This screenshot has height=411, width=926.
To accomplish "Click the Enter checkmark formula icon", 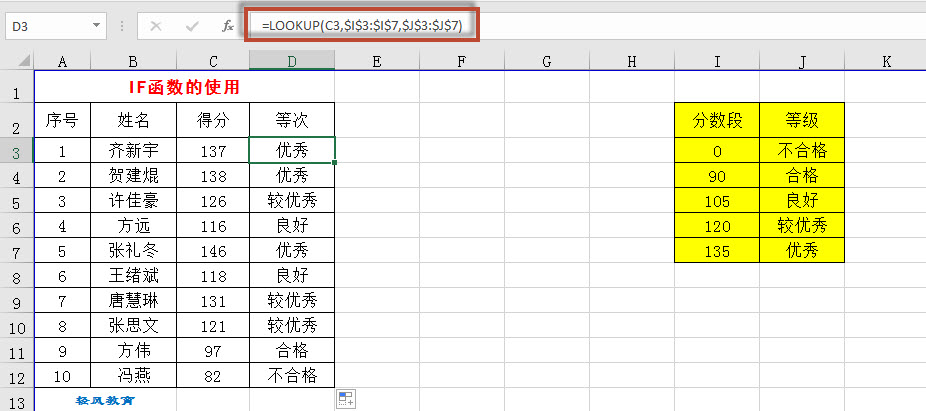I will pyautogui.click(x=192, y=26).
